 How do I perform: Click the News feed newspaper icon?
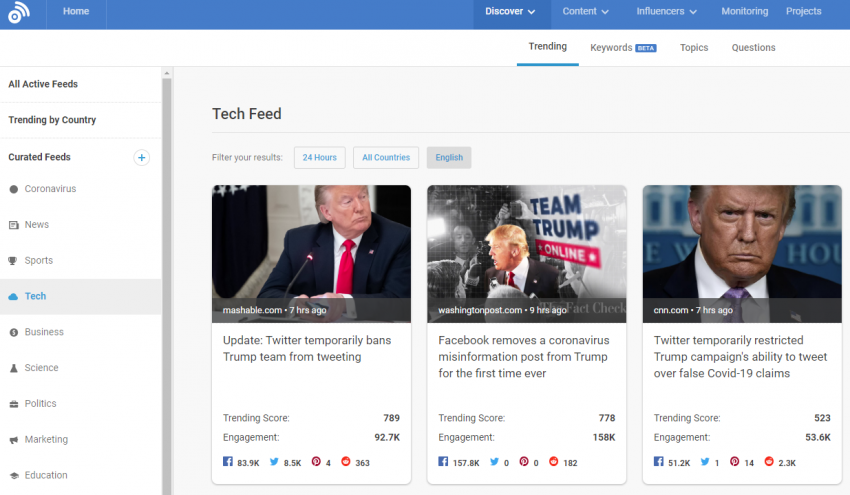14,225
